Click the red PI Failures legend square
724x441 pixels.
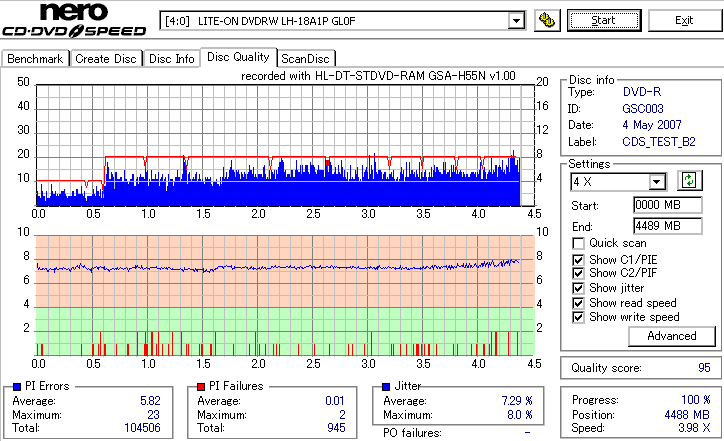click(x=201, y=387)
